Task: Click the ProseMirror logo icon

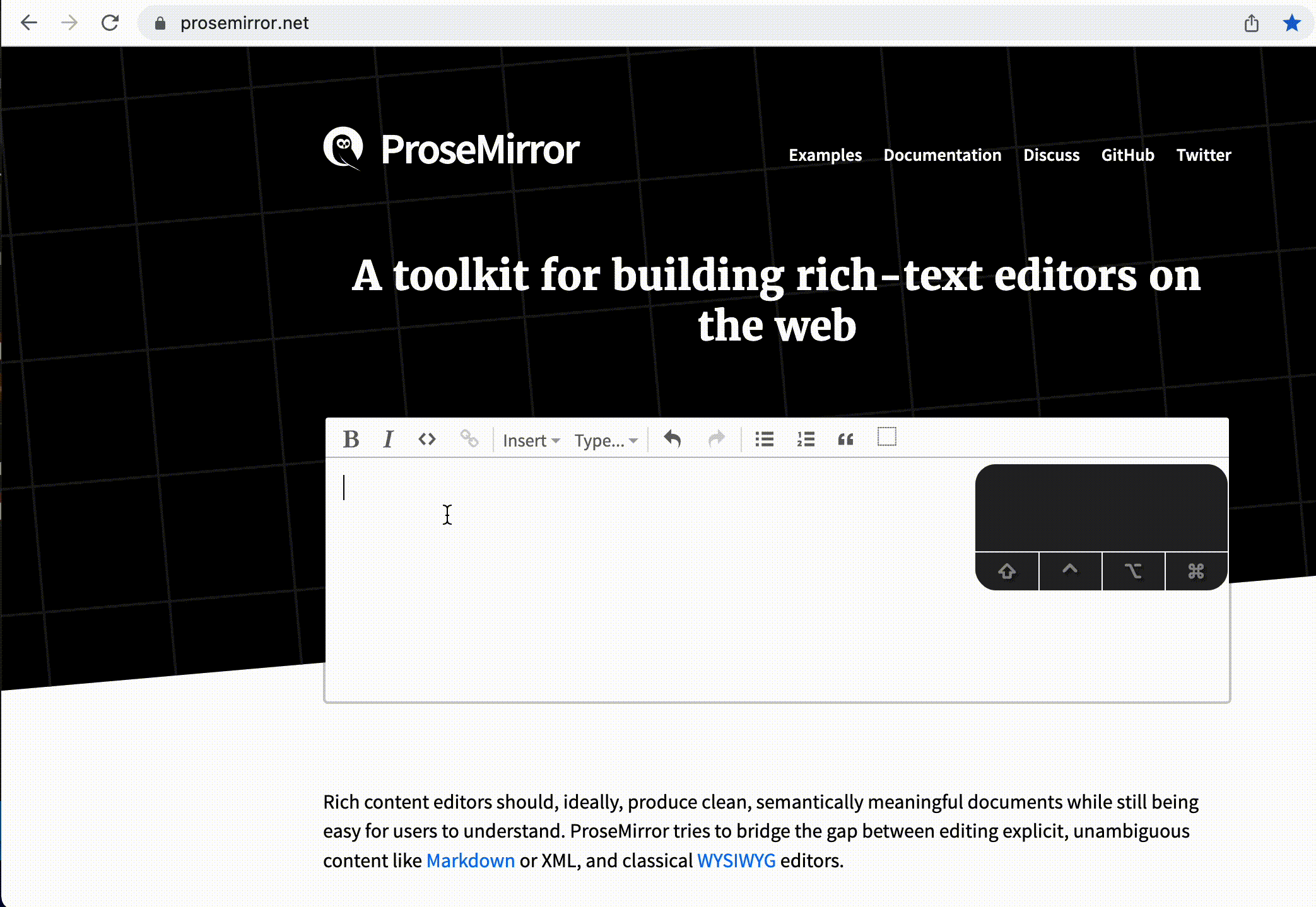Action: coord(344,149)
